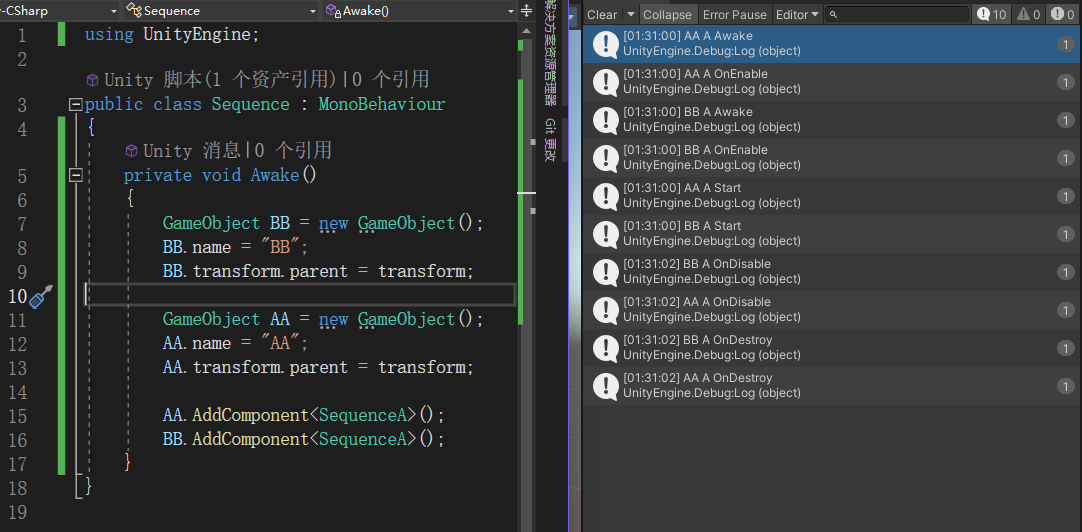Click MonoBehaviour base class in code
This screenshot has height=532, width=1082.
(x=382, y=104)
